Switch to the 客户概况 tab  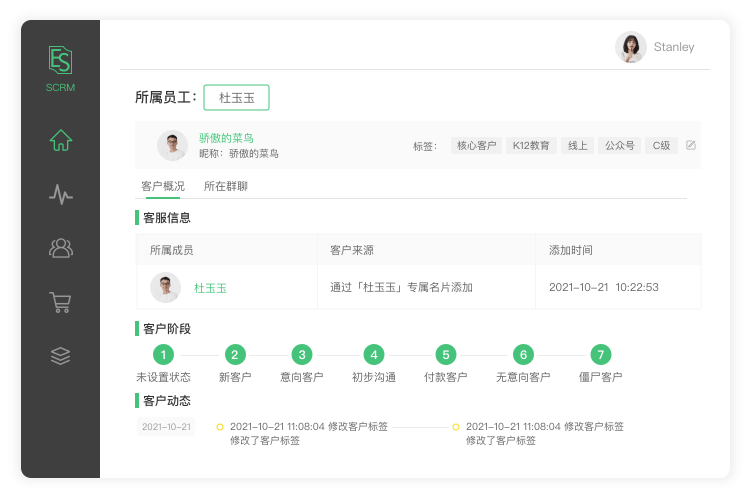(x=163, y=186)
